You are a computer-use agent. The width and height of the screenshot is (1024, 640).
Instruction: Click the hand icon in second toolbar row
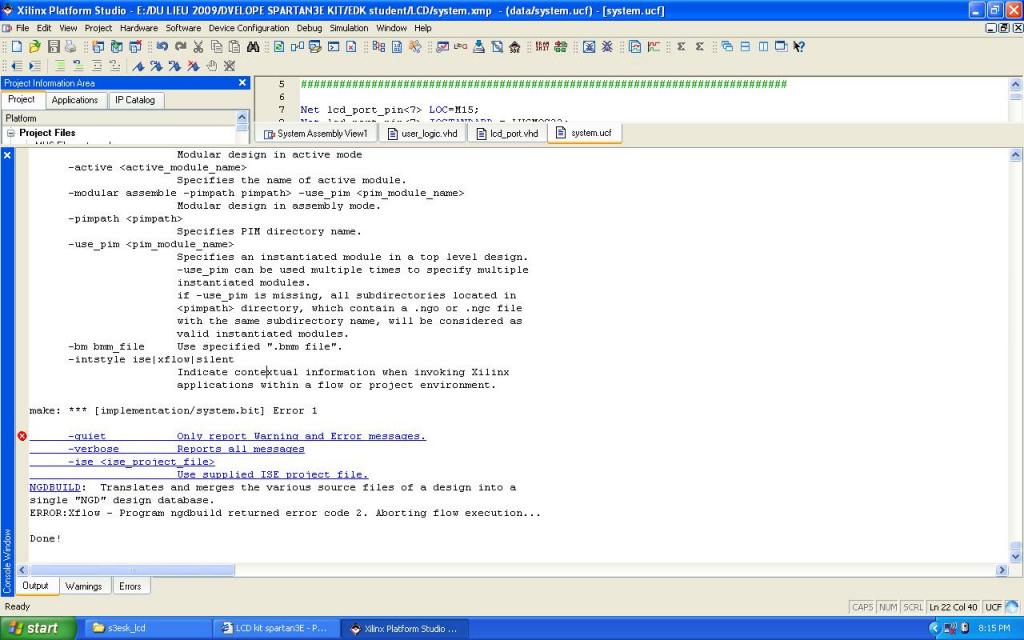[211, 66]
